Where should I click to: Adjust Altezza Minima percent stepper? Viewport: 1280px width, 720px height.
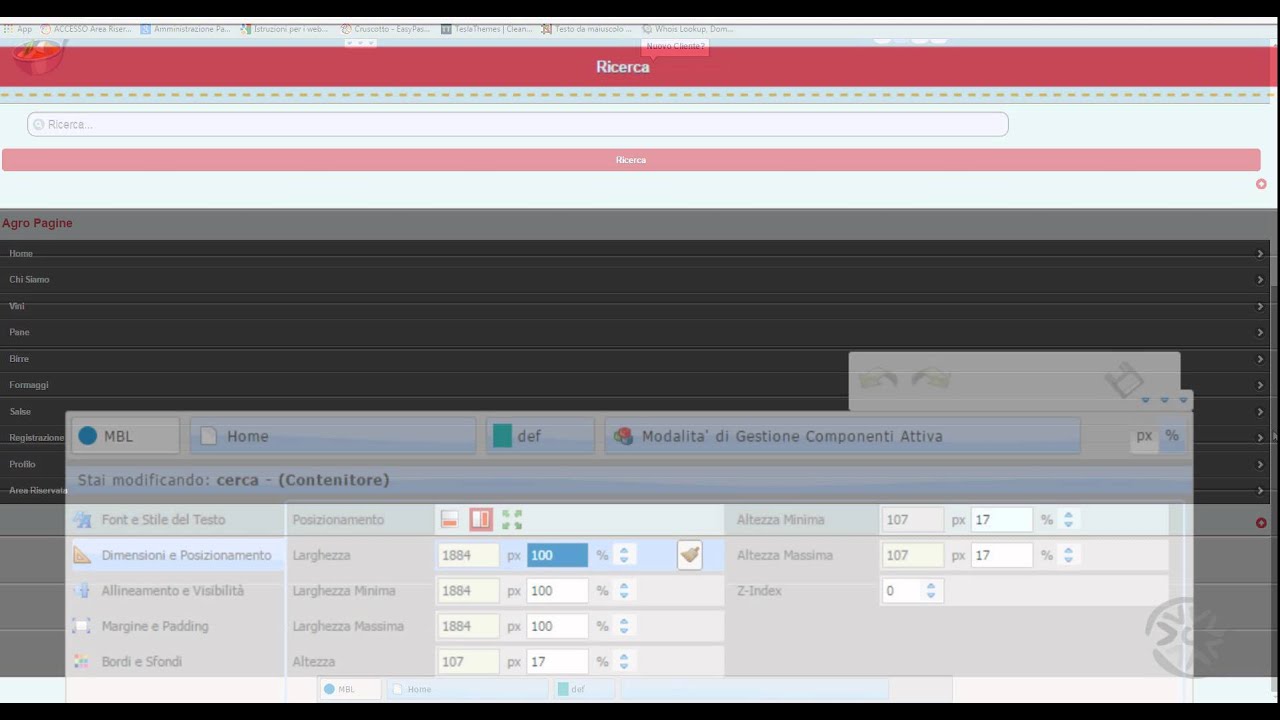(x=1068, y=520)
